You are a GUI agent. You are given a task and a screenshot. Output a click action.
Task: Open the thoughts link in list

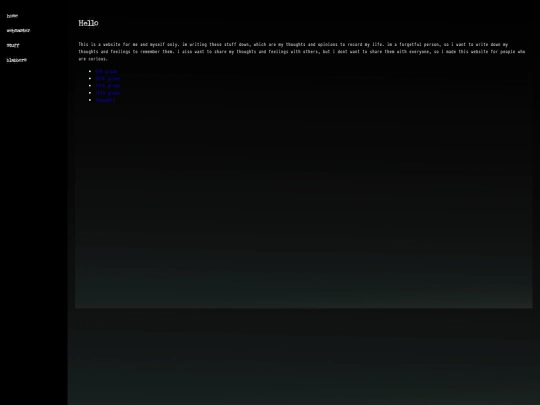click(105, 100)
